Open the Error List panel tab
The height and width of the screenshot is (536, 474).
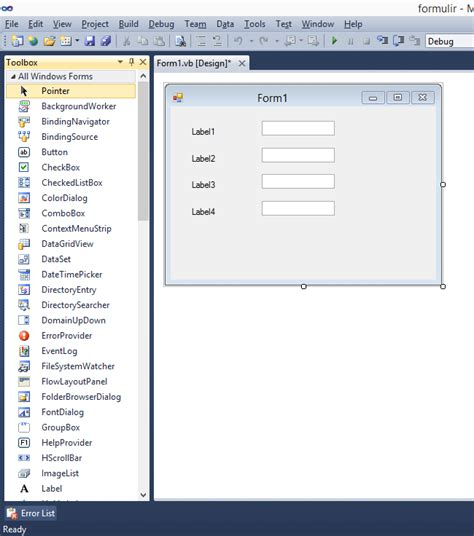pos(31,513)
